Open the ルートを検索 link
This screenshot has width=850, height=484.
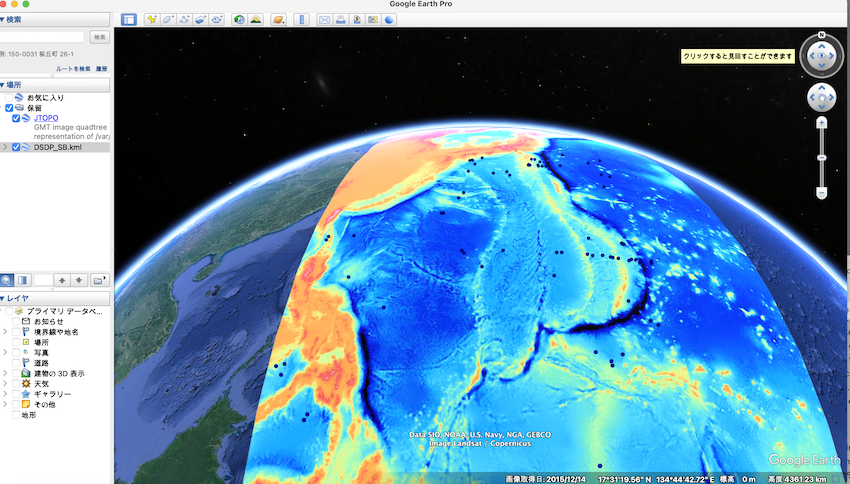[x=73, y=69]
